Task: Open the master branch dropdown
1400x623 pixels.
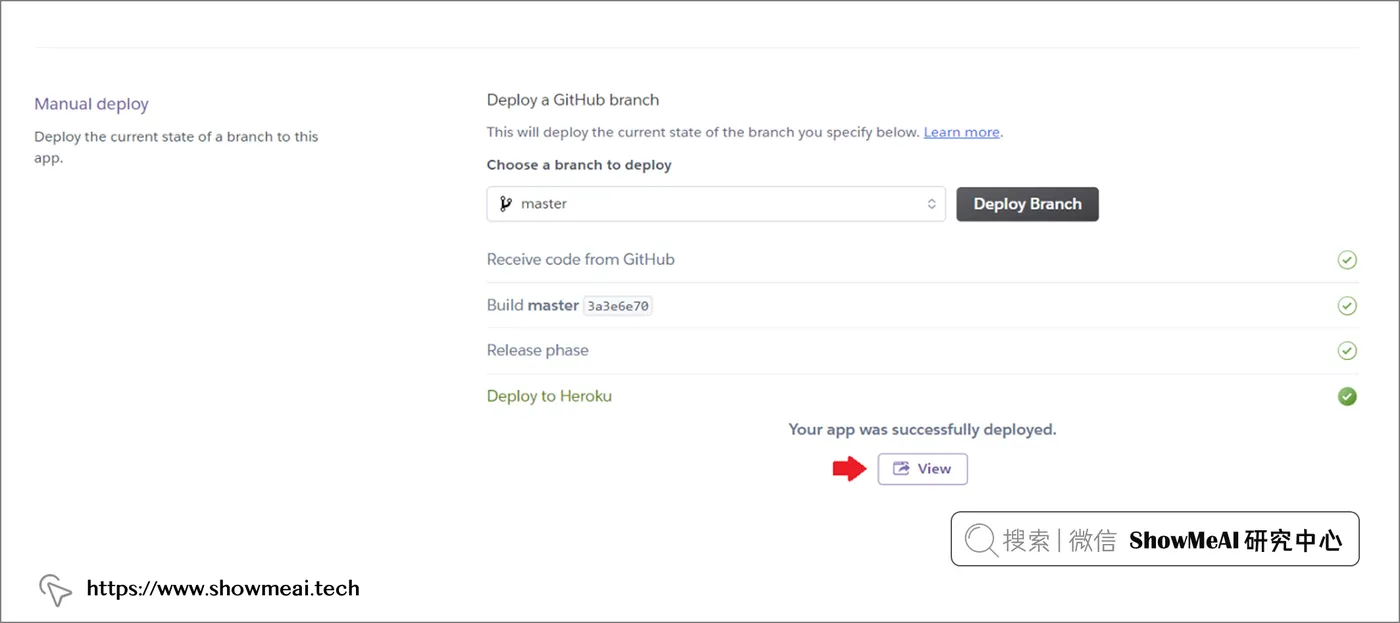Action: [x=716, y=204]
